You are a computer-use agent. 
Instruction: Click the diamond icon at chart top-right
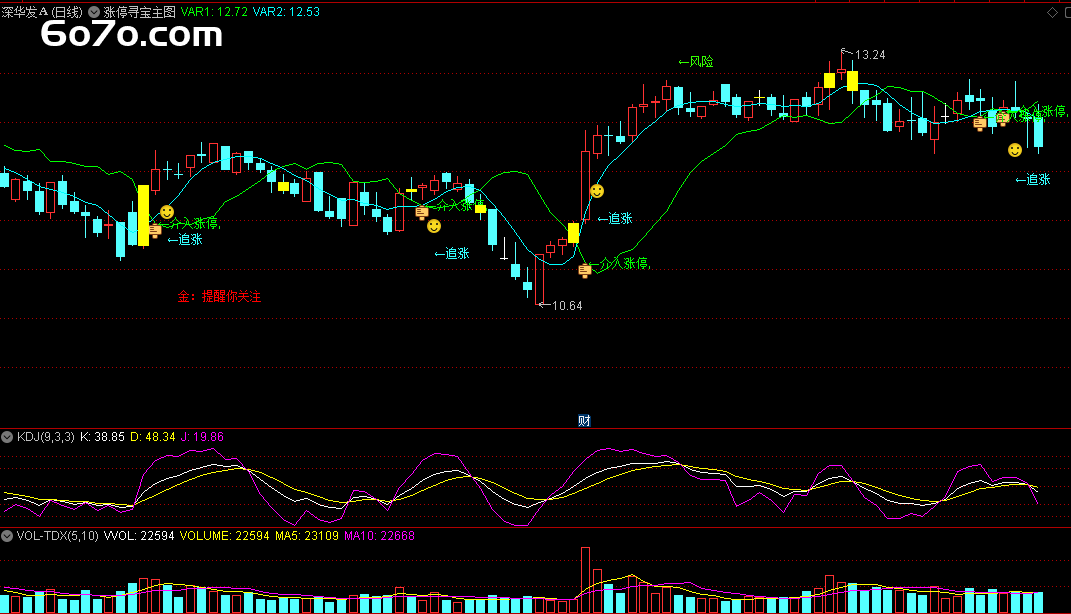(x=1053, y=12)
